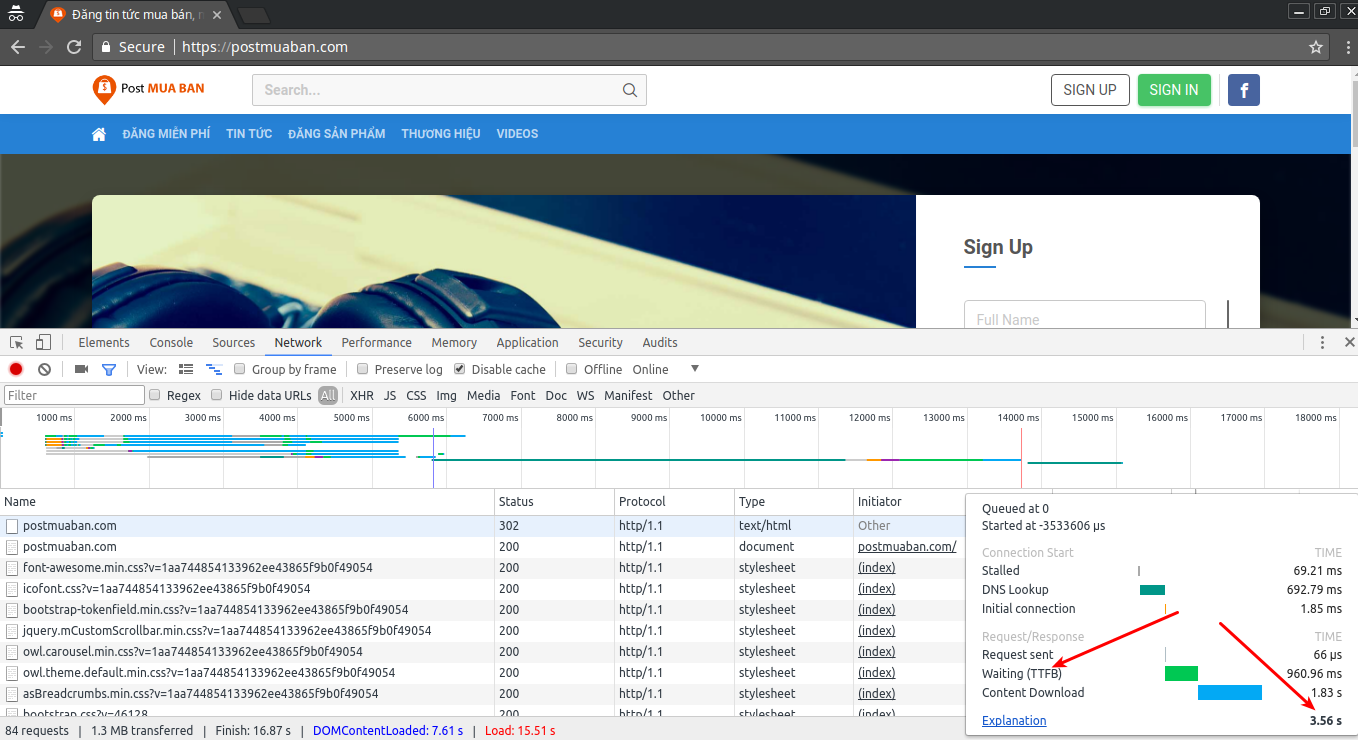This screenshot has height=740, width=1358.
Task: Click the red record network log button
Action: coord(16,369)
